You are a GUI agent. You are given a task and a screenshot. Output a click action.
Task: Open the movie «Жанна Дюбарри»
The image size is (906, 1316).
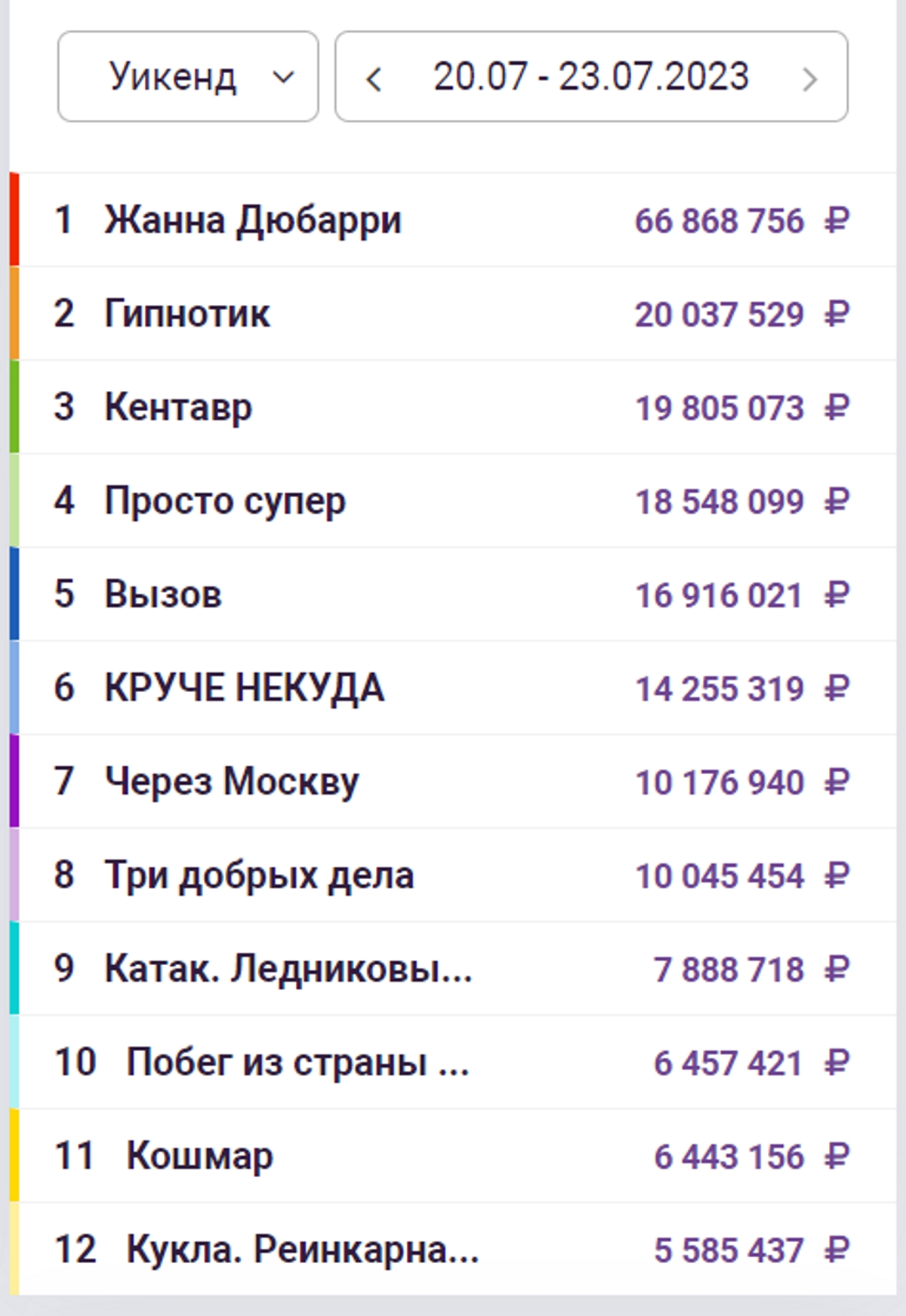point(254,219)
